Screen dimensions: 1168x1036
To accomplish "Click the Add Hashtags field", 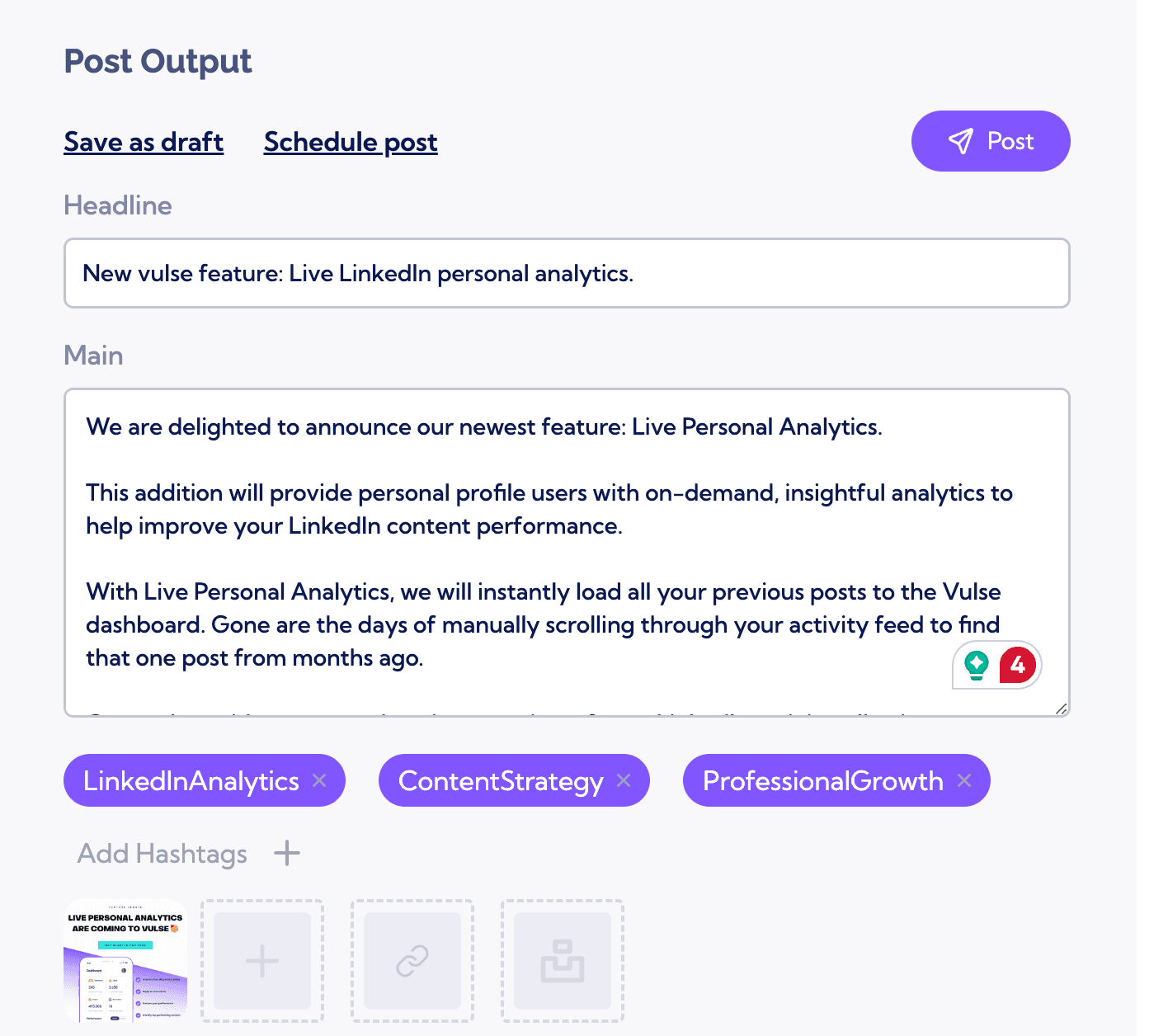I will click(162, 853).
